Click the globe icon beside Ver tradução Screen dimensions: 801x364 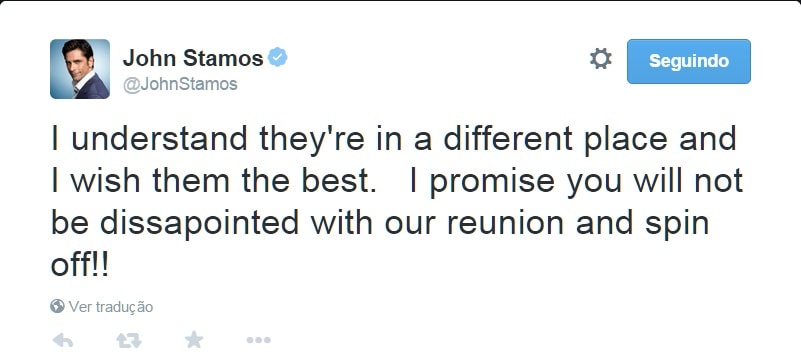(57, 306)
